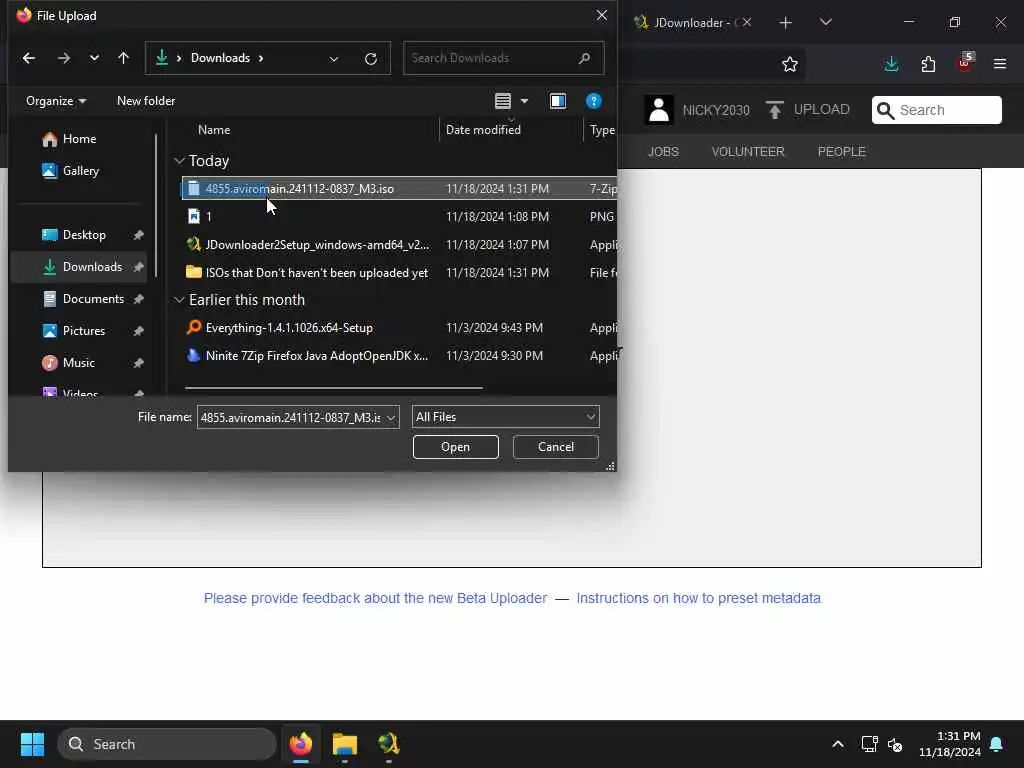The width and height of the screenshot is (1024, 768).
Task: Select Downloads in the navigation pane
Action: coord(78,267)
